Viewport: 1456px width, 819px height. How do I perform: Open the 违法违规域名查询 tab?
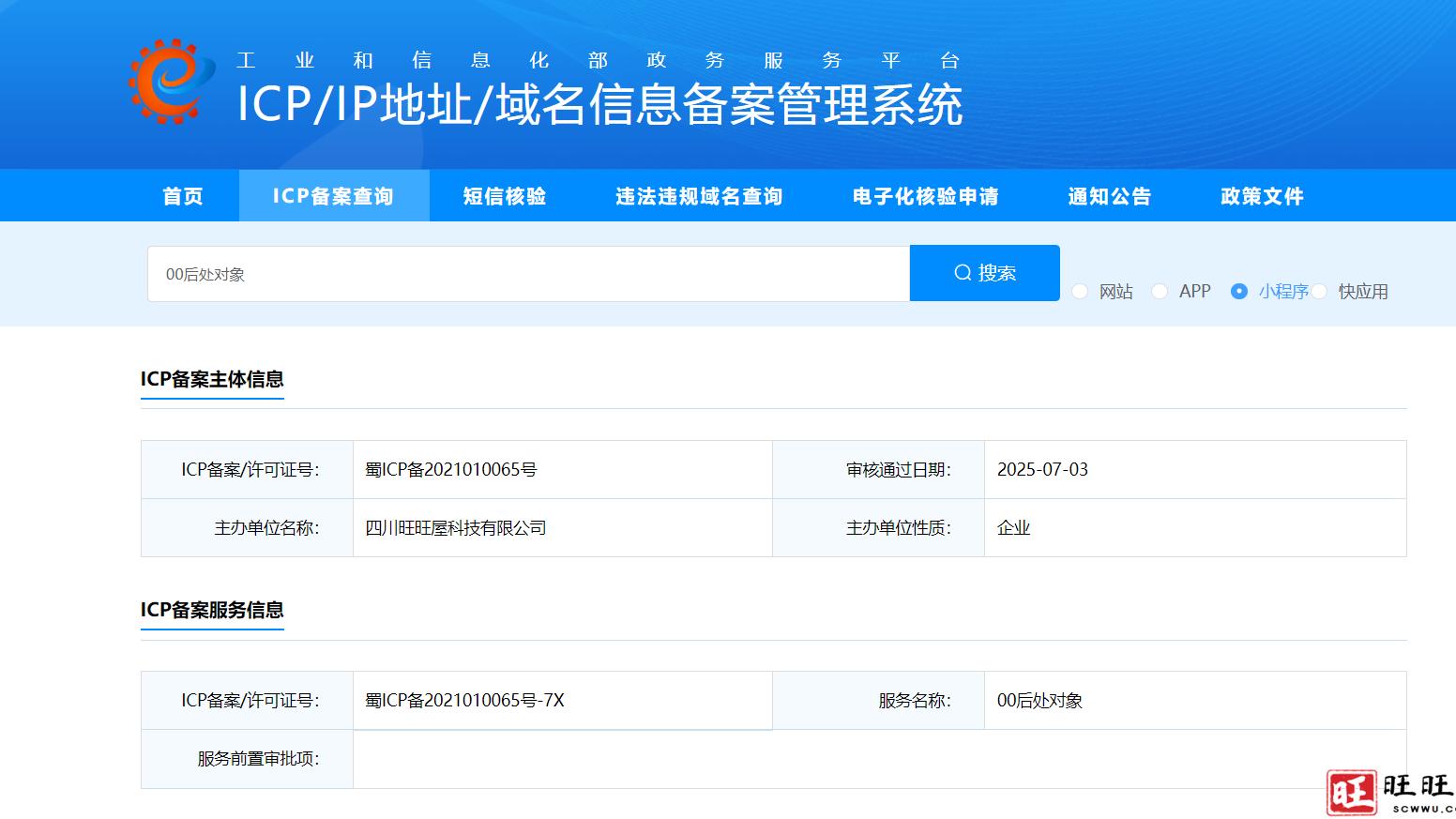point(699,196)
